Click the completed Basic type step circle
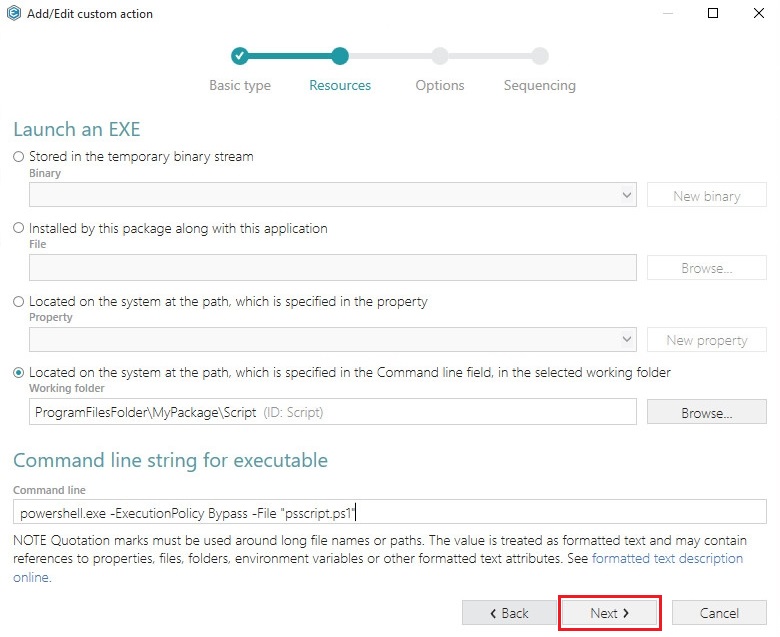 (x=240, y=56)
